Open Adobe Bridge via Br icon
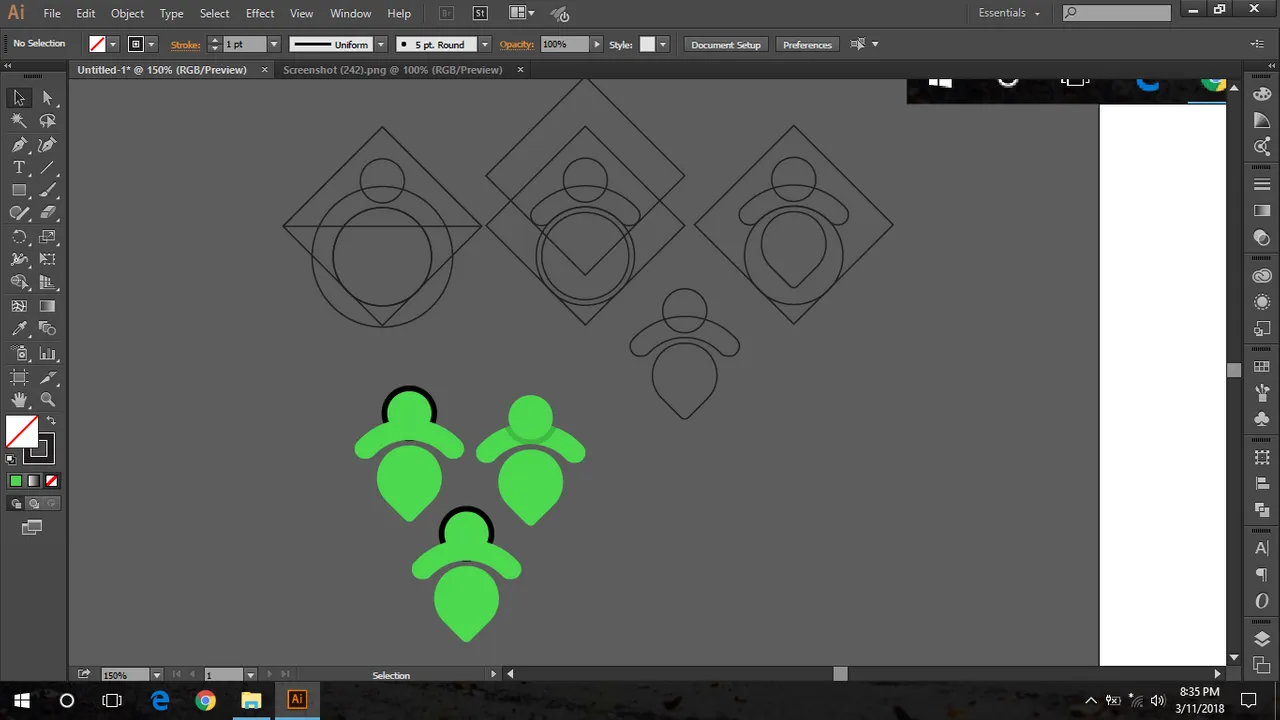This screenshot has width=1280, height=720. [x=447, y=13]
